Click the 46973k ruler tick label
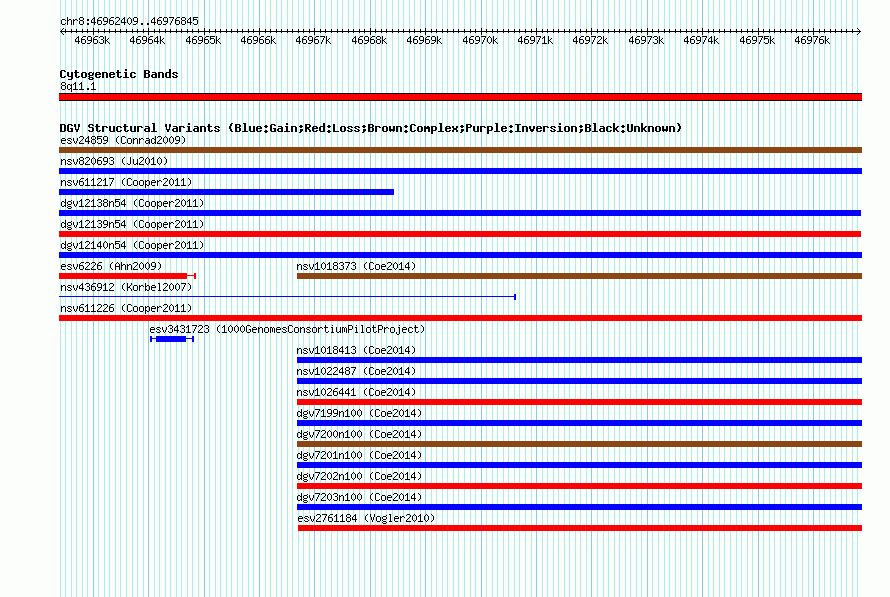Screen dimensions: 890x597 point(646,40)
